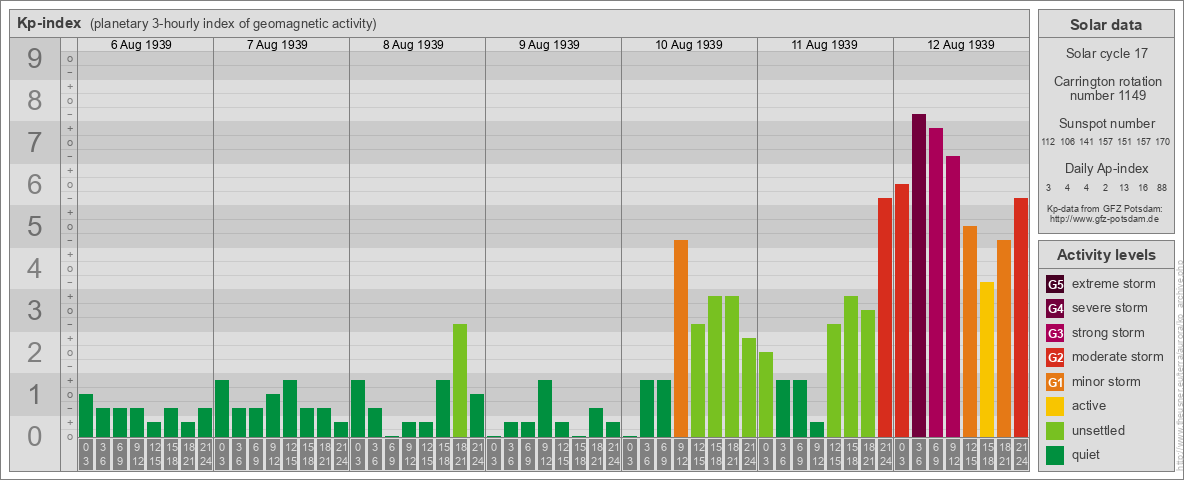Click the unsettled legend label
This screenshot has width=1184, height=480.
click(x=1099, y=430)
